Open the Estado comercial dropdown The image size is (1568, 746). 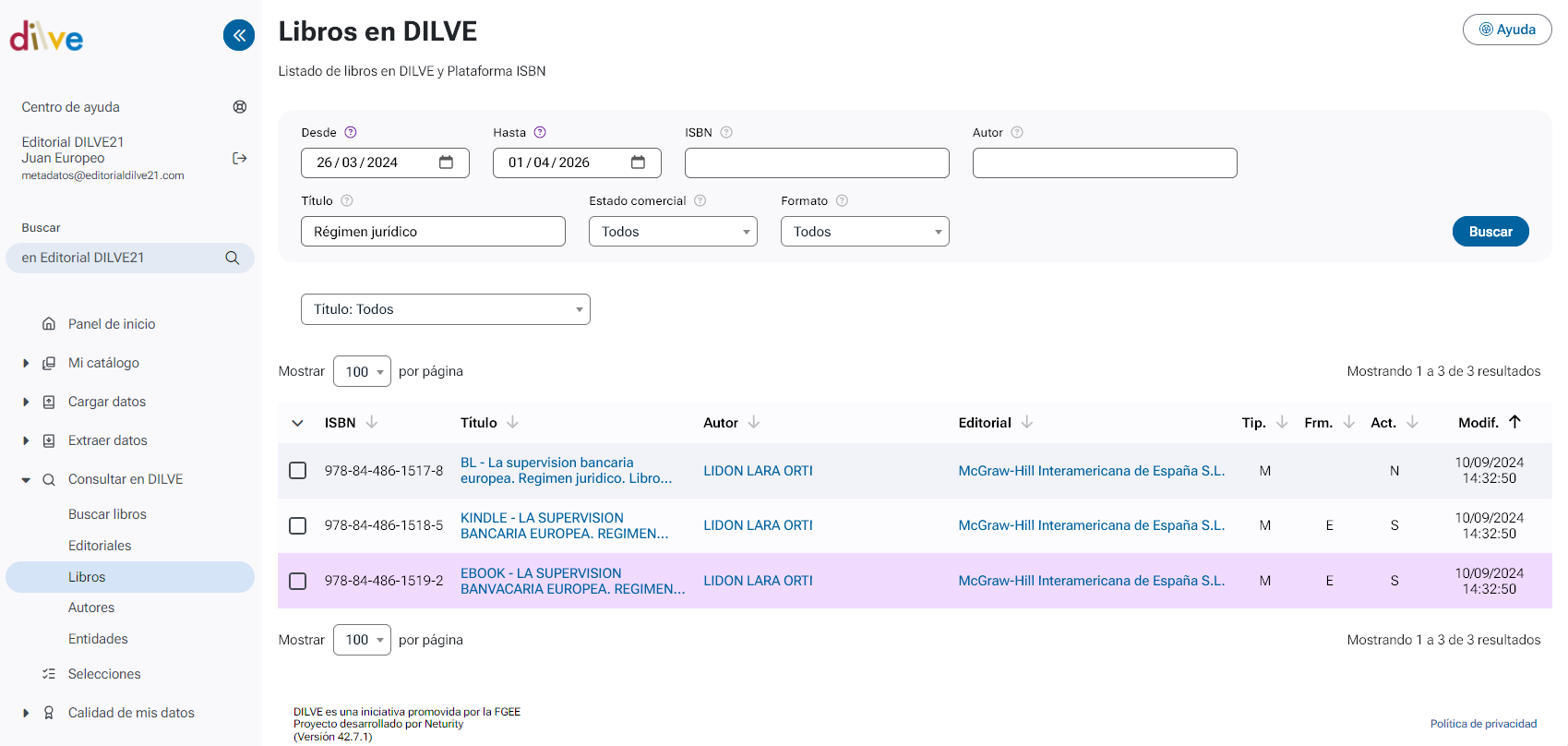tap(673, 232)
